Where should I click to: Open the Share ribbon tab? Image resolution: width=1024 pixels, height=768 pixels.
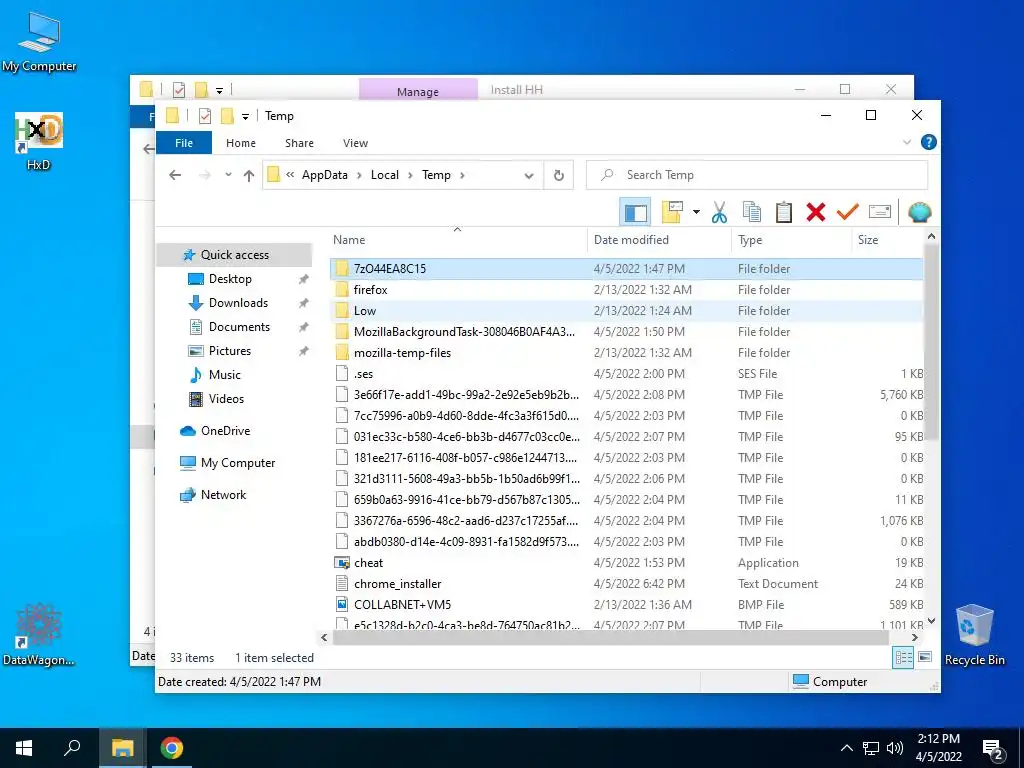pos(299,143)
